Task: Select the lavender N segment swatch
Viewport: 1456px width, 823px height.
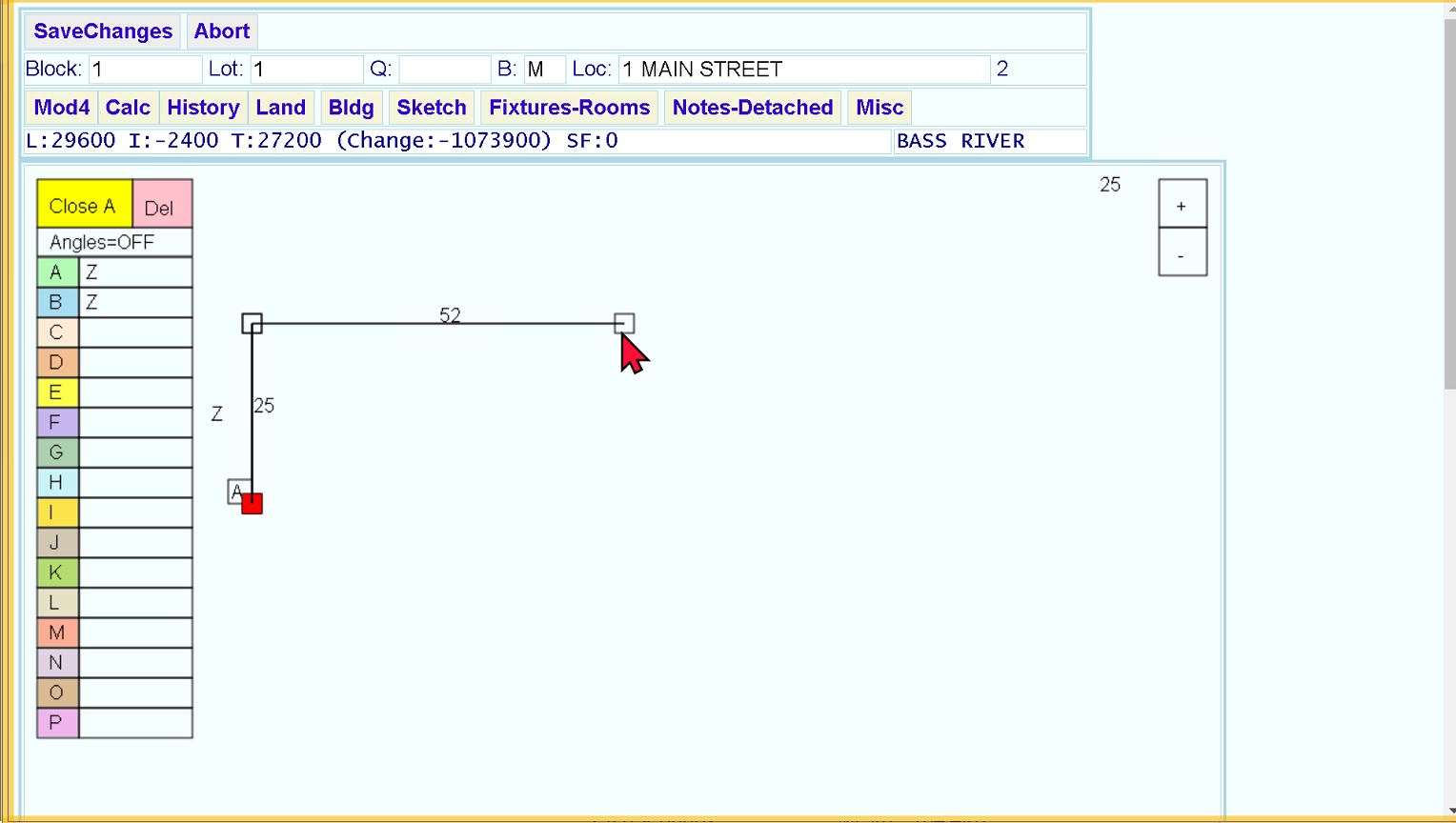Action: pyautogui.click(x=57, y=662)
